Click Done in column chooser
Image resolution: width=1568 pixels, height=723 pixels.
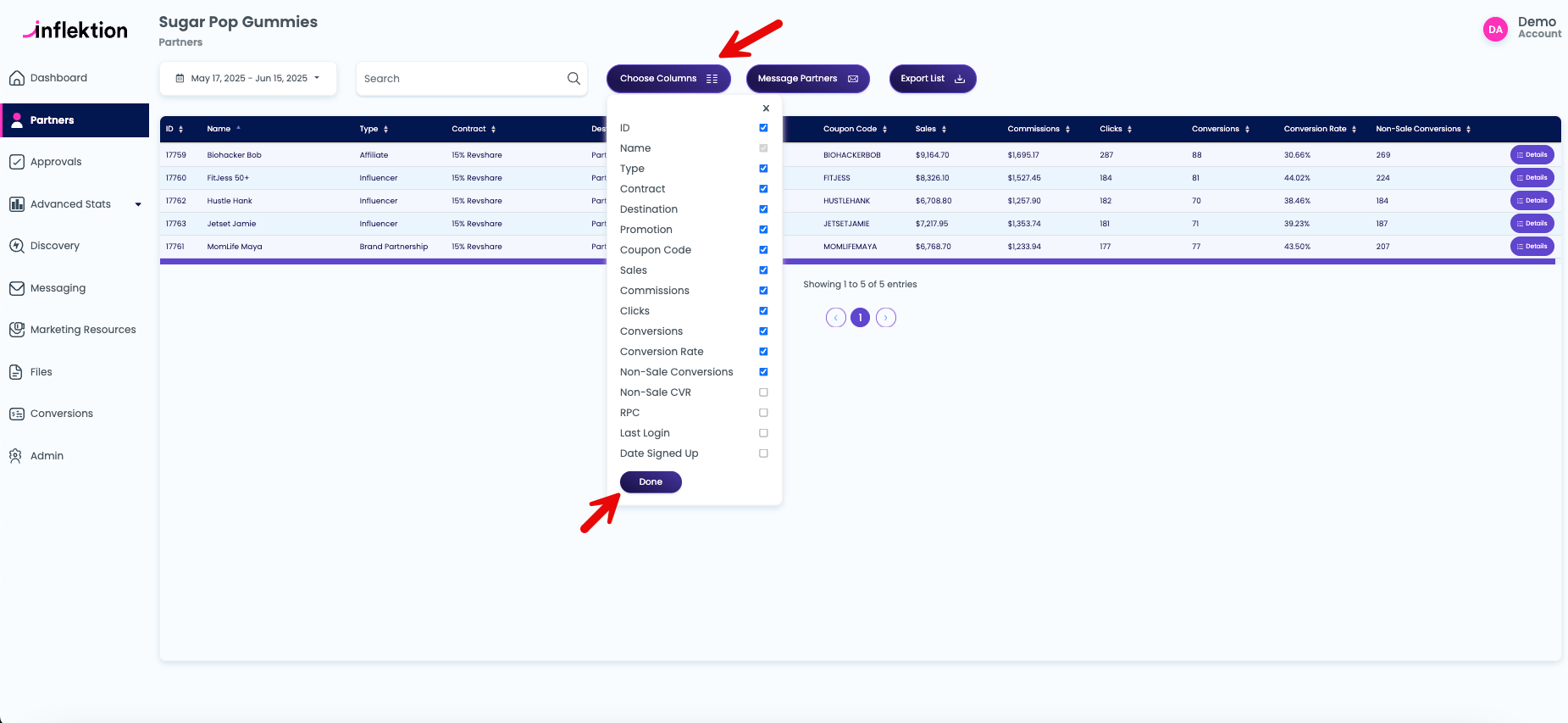(651, 481)
